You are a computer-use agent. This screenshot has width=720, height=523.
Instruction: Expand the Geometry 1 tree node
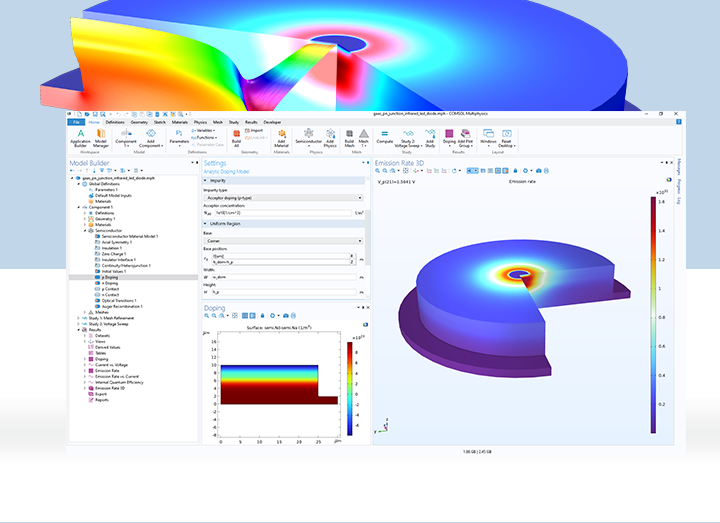(85, 219)
